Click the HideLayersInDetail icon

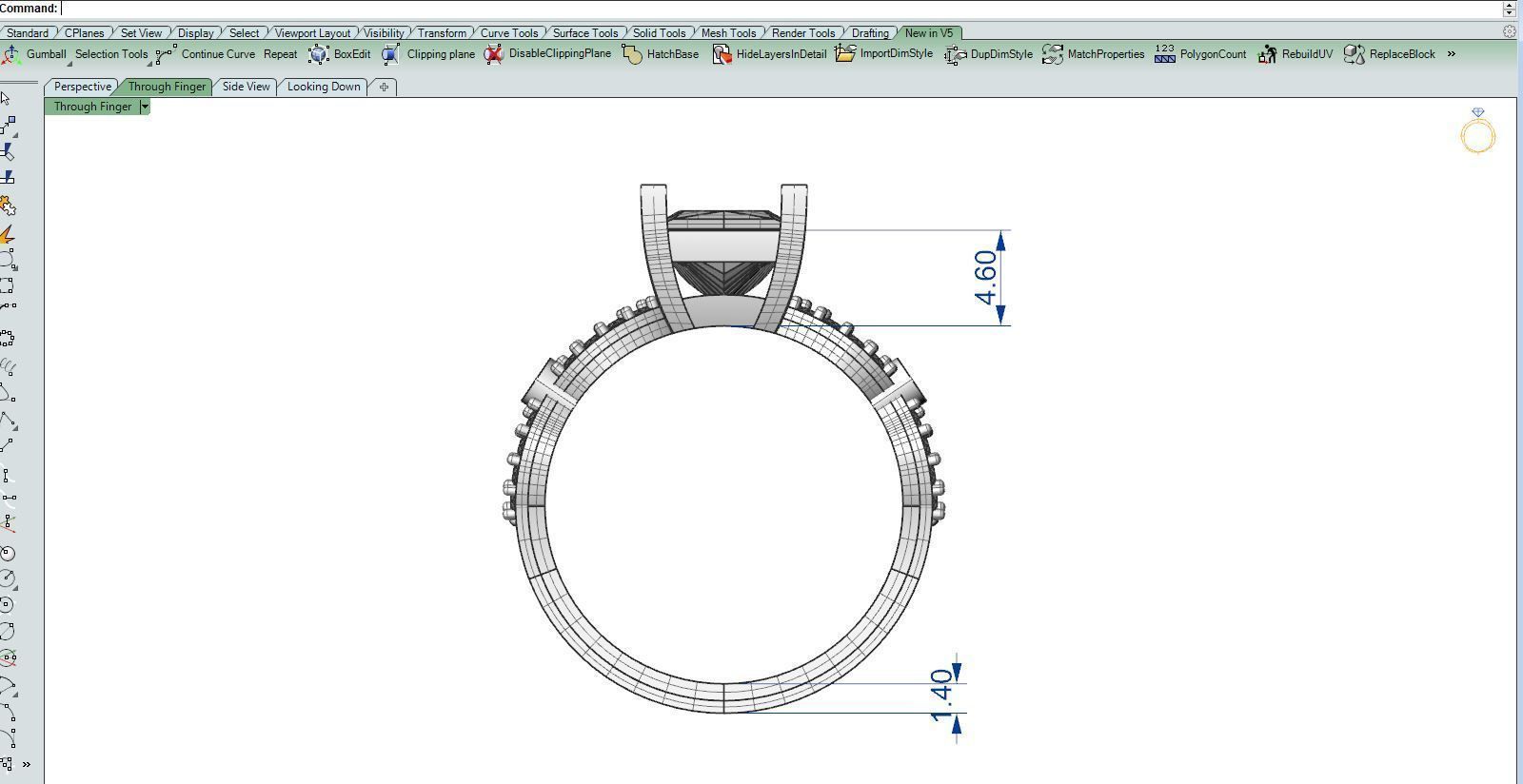(722, 54)
